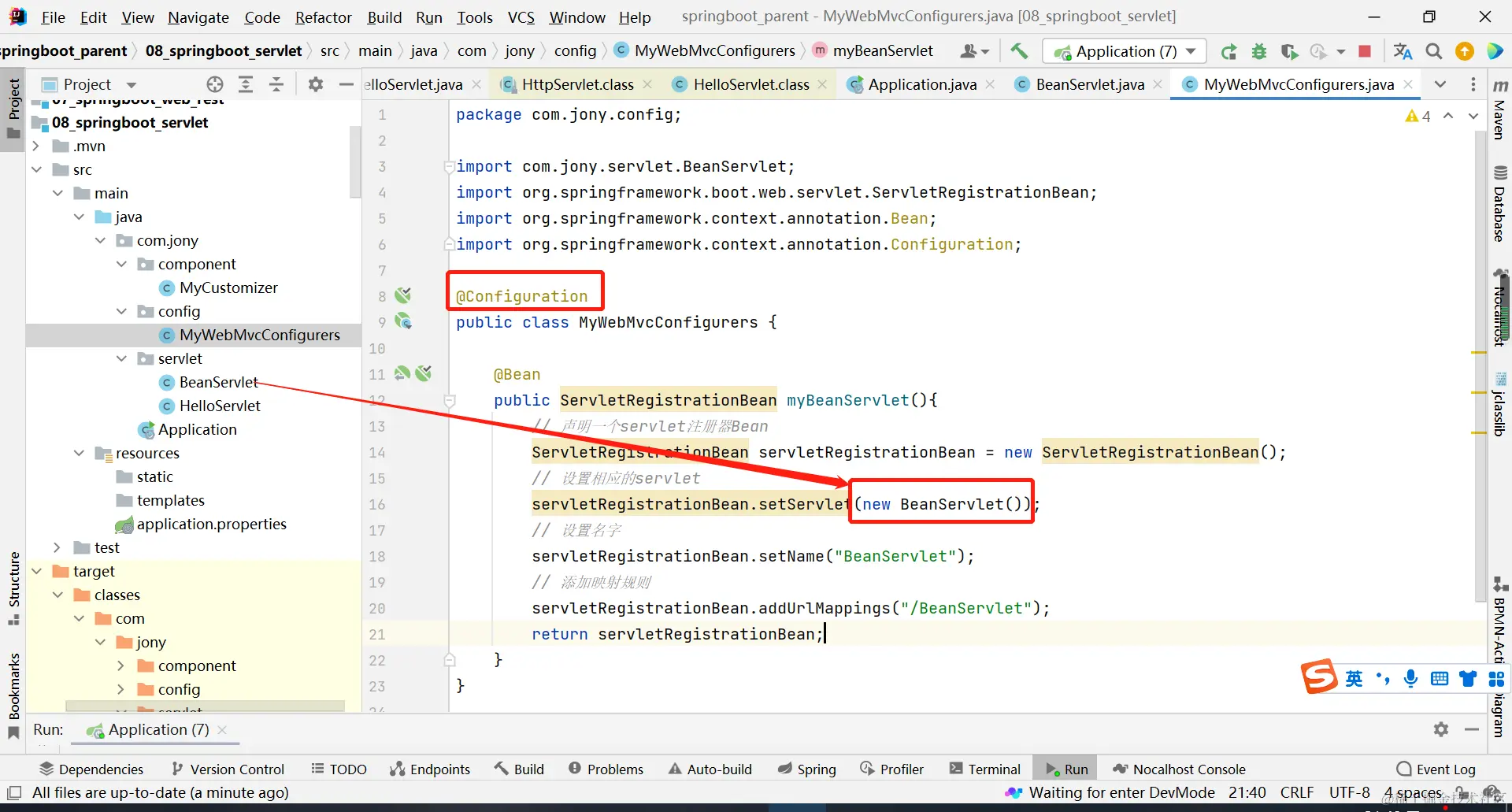Fold the import block at line 3
Image resolution: width=1512 pixels, height=812 pixels.
click(449, 166)
